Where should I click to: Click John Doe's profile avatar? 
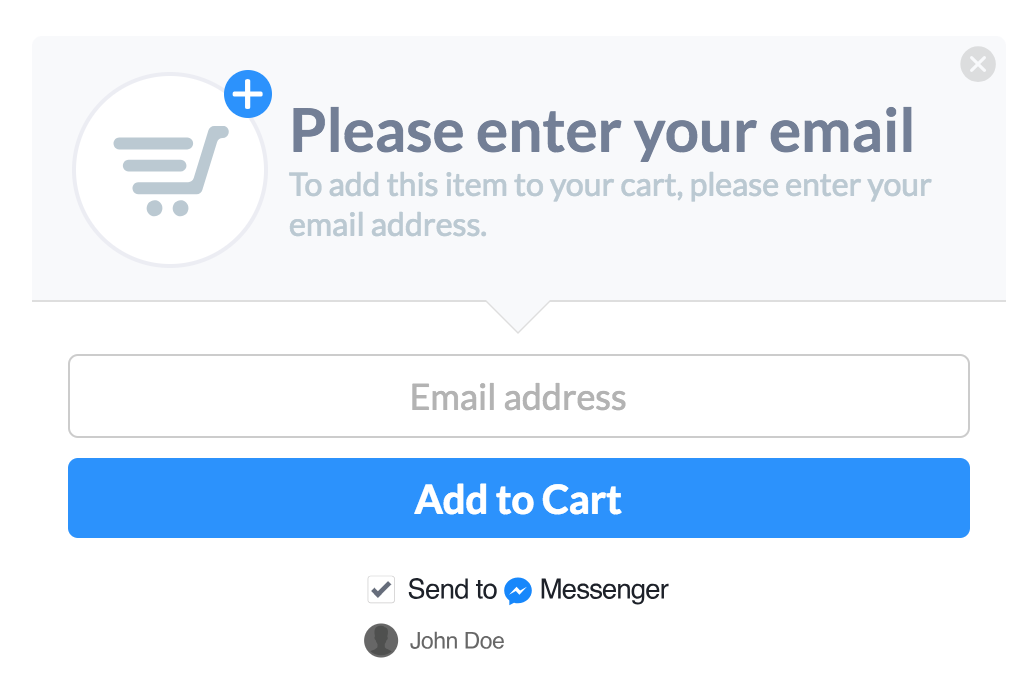pos(381,640)
